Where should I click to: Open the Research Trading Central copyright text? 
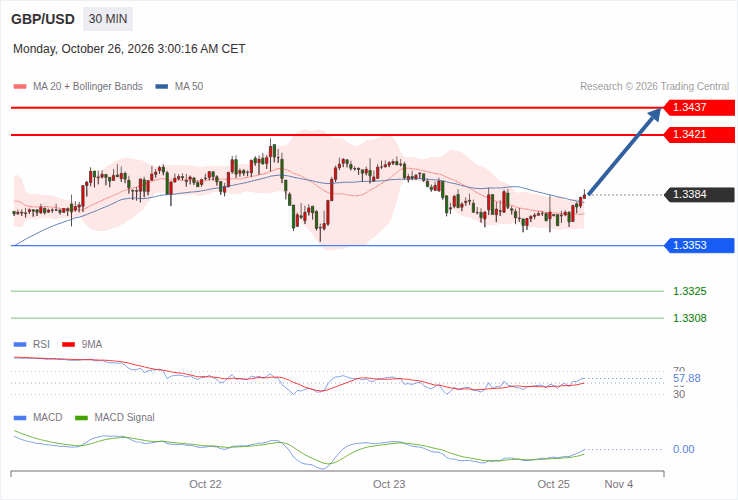coord(654,87)
